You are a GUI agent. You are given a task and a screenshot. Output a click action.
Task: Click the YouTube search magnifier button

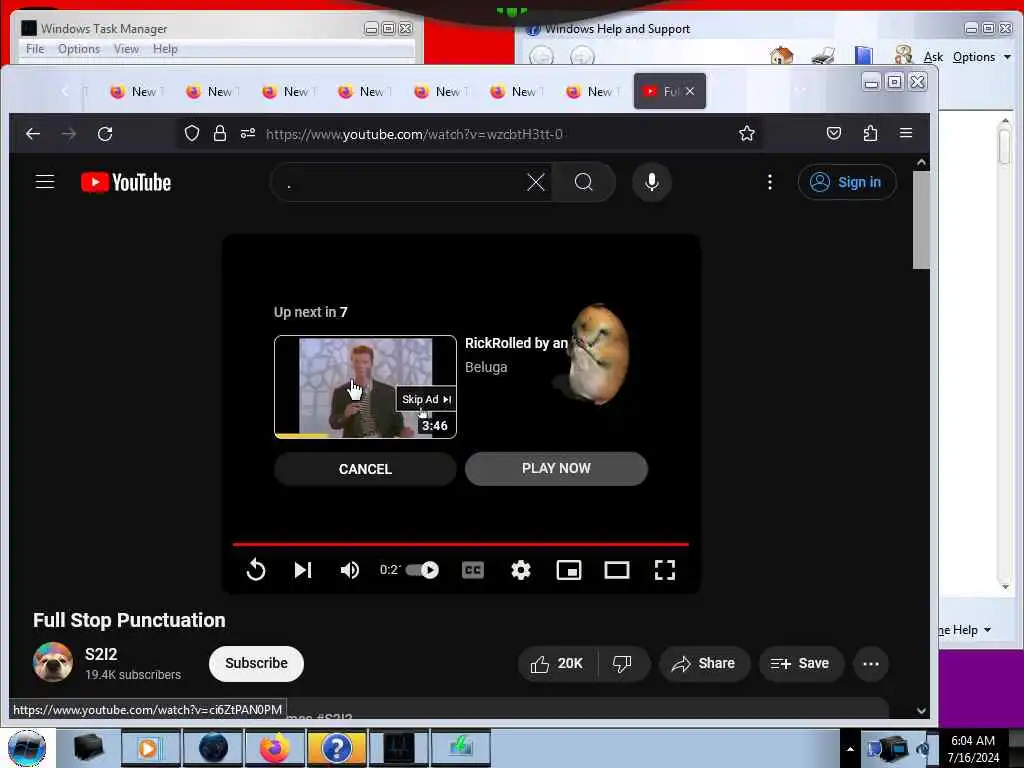point(583,182)
